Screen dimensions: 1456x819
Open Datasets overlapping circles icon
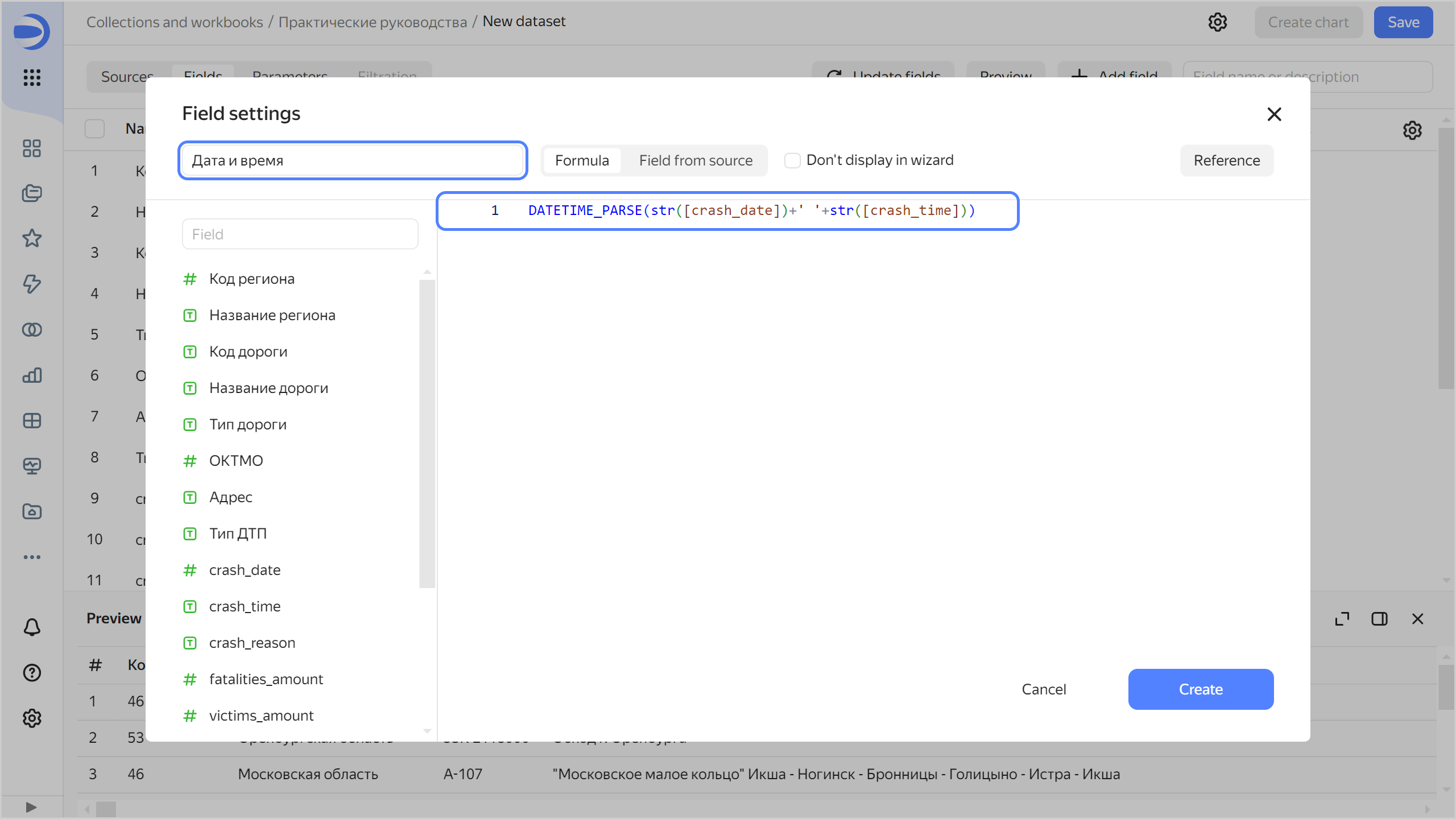click(x=32, y=329)
